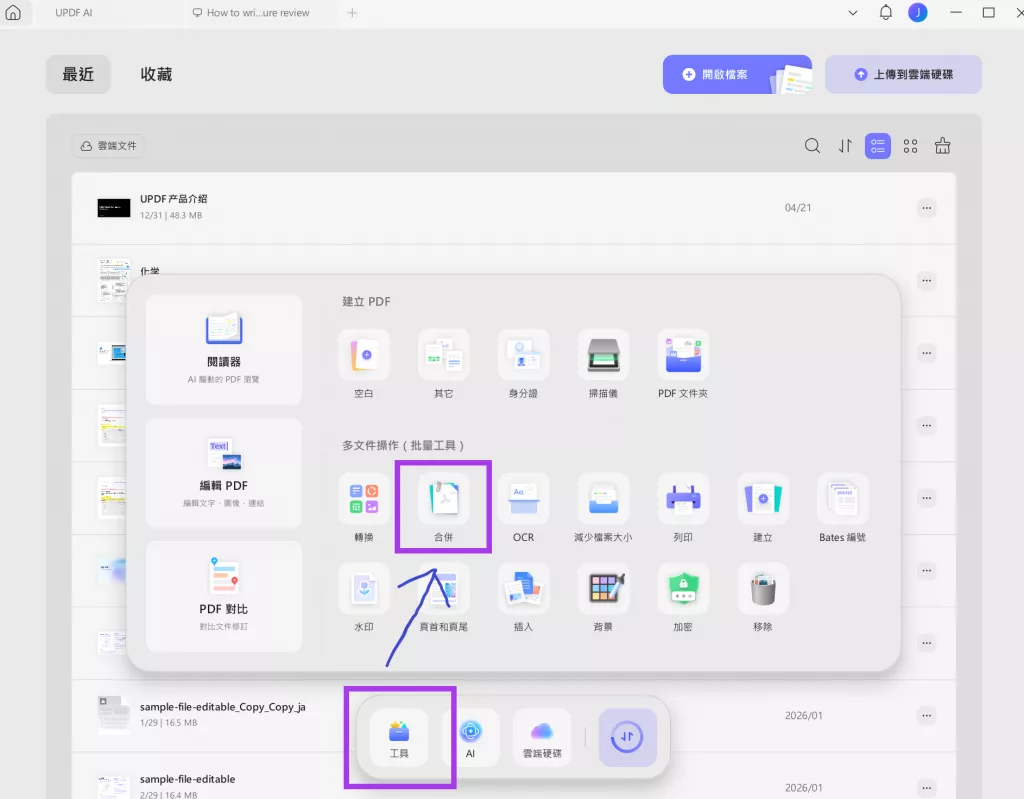The image size is (1024, 799).
Task: Click the search icon
Action: [x=812, y=146]
